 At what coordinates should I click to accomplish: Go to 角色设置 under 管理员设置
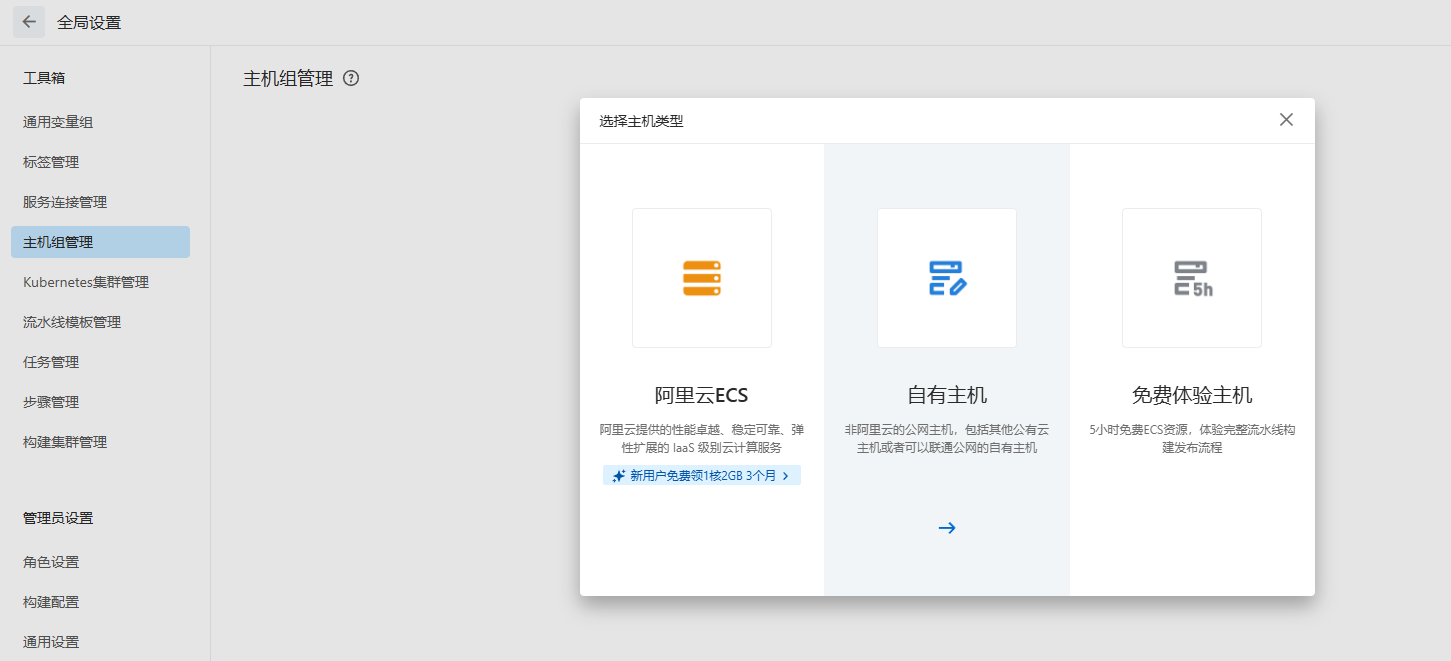tap(51, 562)
